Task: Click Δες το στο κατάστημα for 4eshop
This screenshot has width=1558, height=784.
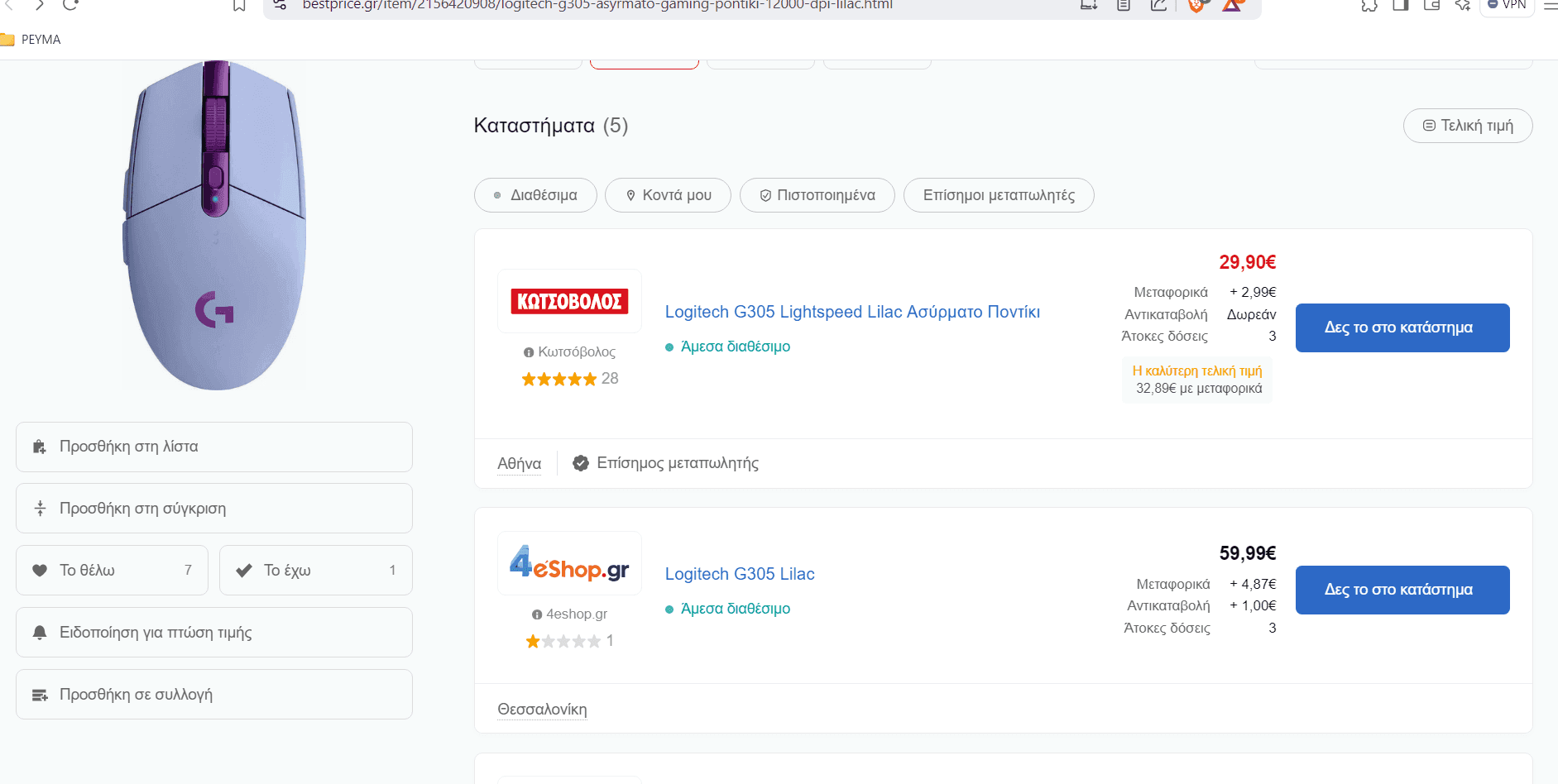Action: click(1402, 590)
